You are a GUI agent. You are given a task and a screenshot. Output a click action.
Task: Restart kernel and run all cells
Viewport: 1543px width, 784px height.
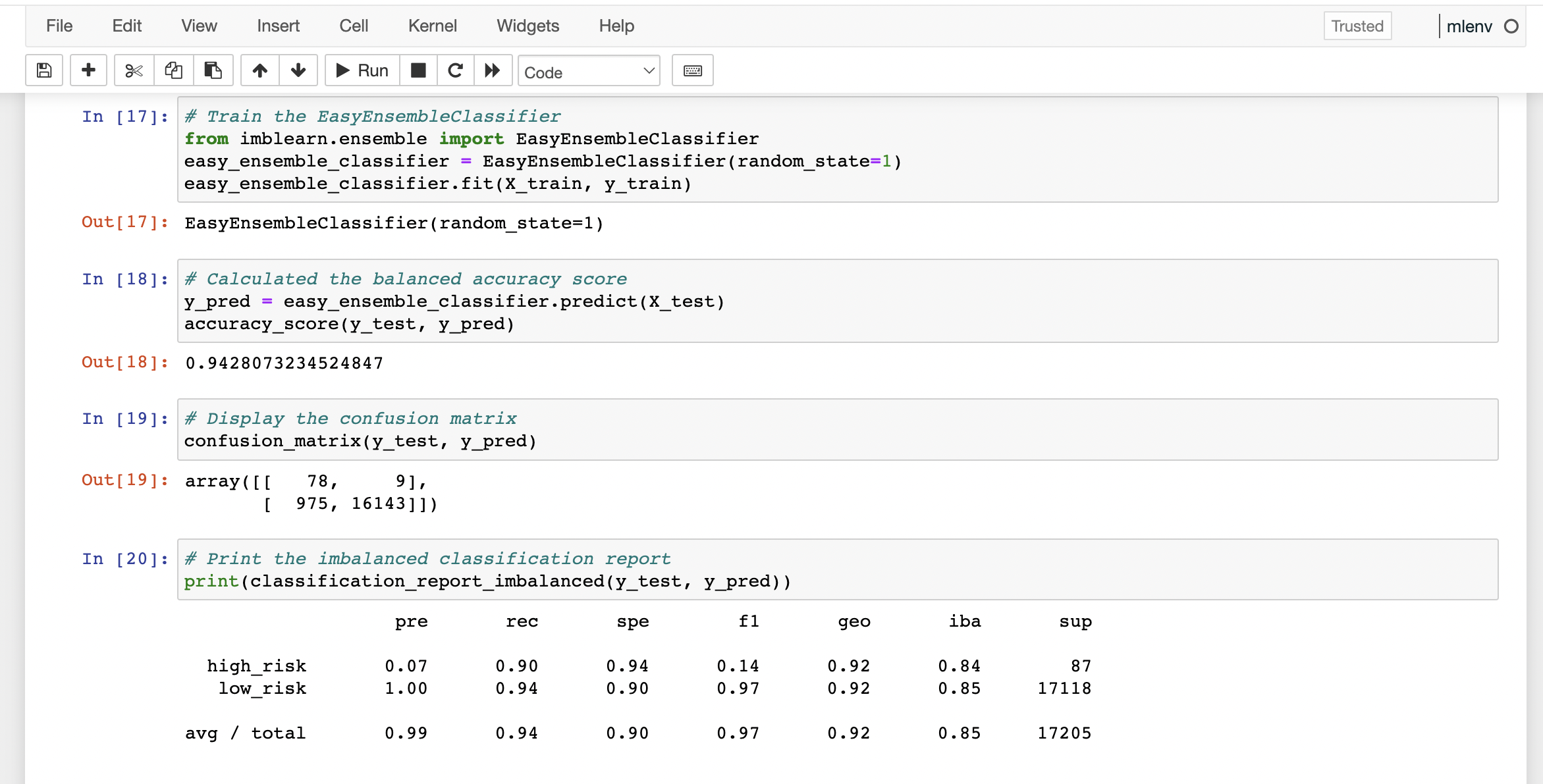pos(493,70)
